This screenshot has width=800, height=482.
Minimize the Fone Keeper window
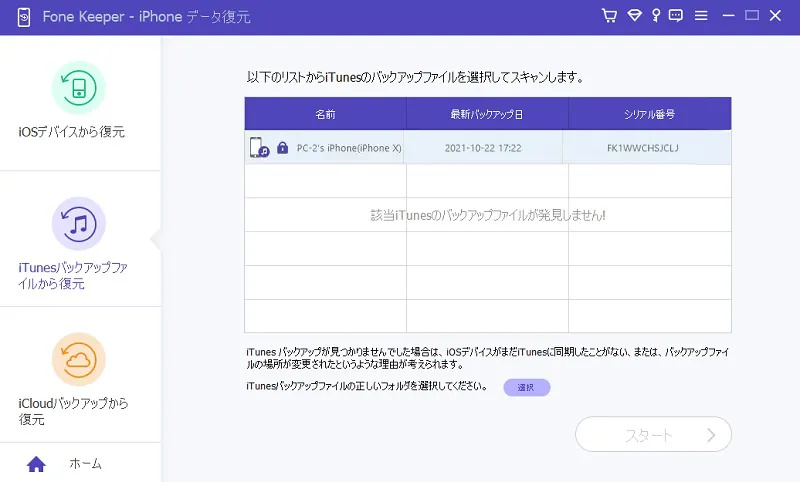(x=728, y=16)
